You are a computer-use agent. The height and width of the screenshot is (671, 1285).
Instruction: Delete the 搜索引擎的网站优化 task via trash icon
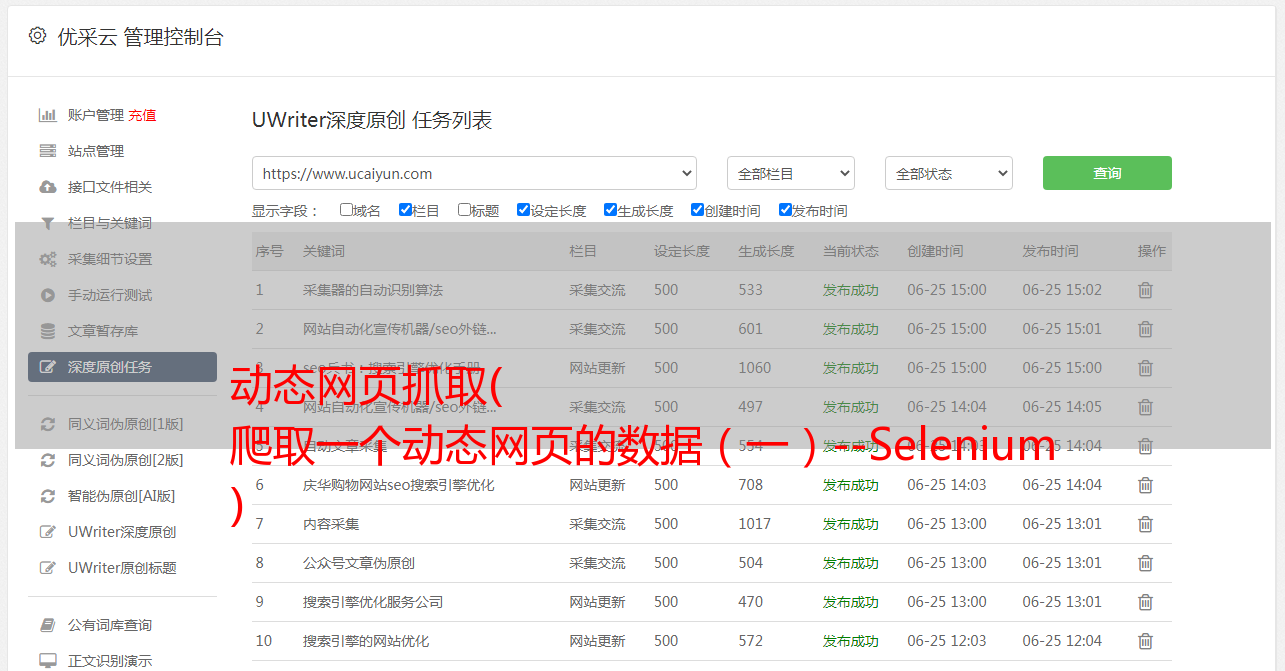[x=1145, y=641]
